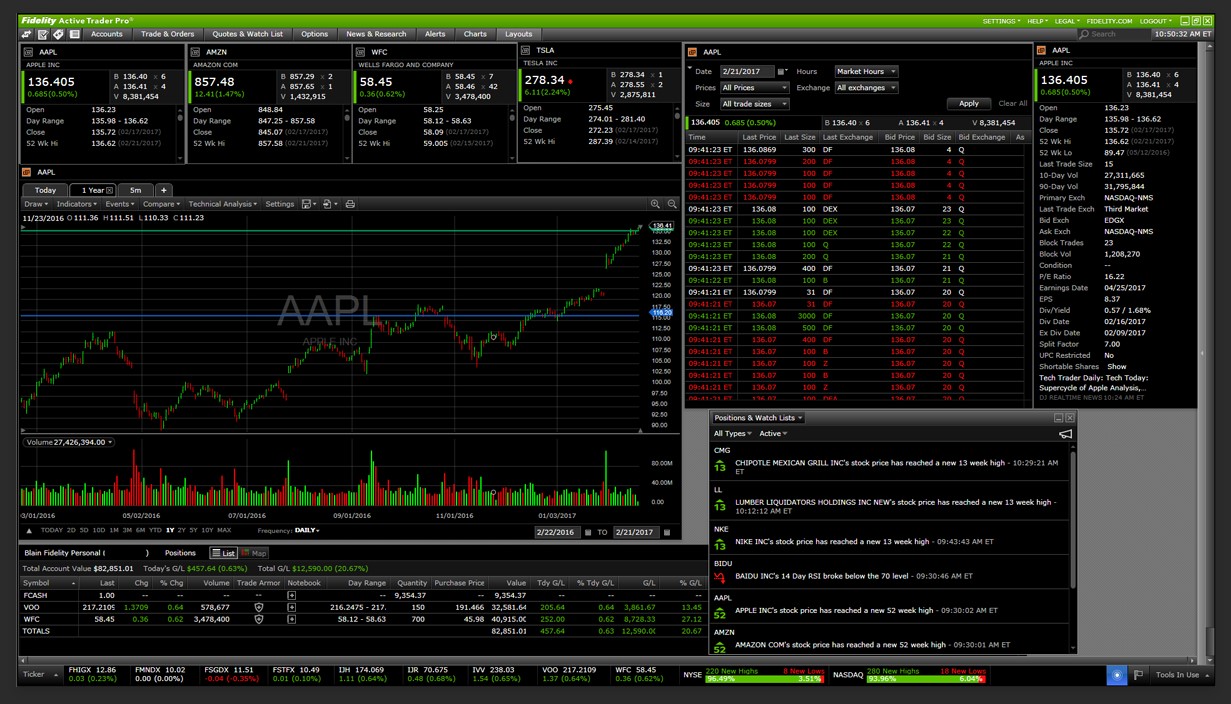The width and height of the screenshot is (1231, 704).
Task: Switch to the Today chart tab
Action: tap(44, 190)
